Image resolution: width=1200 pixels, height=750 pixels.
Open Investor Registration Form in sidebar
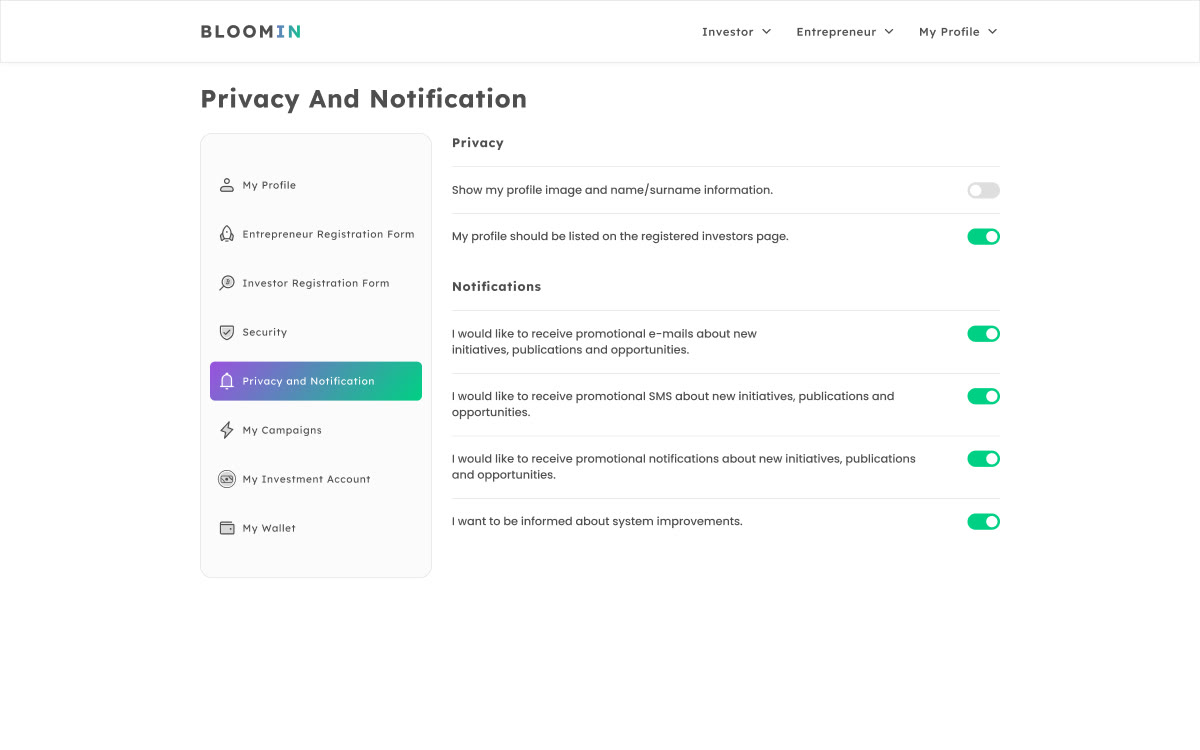click(316, 283)
